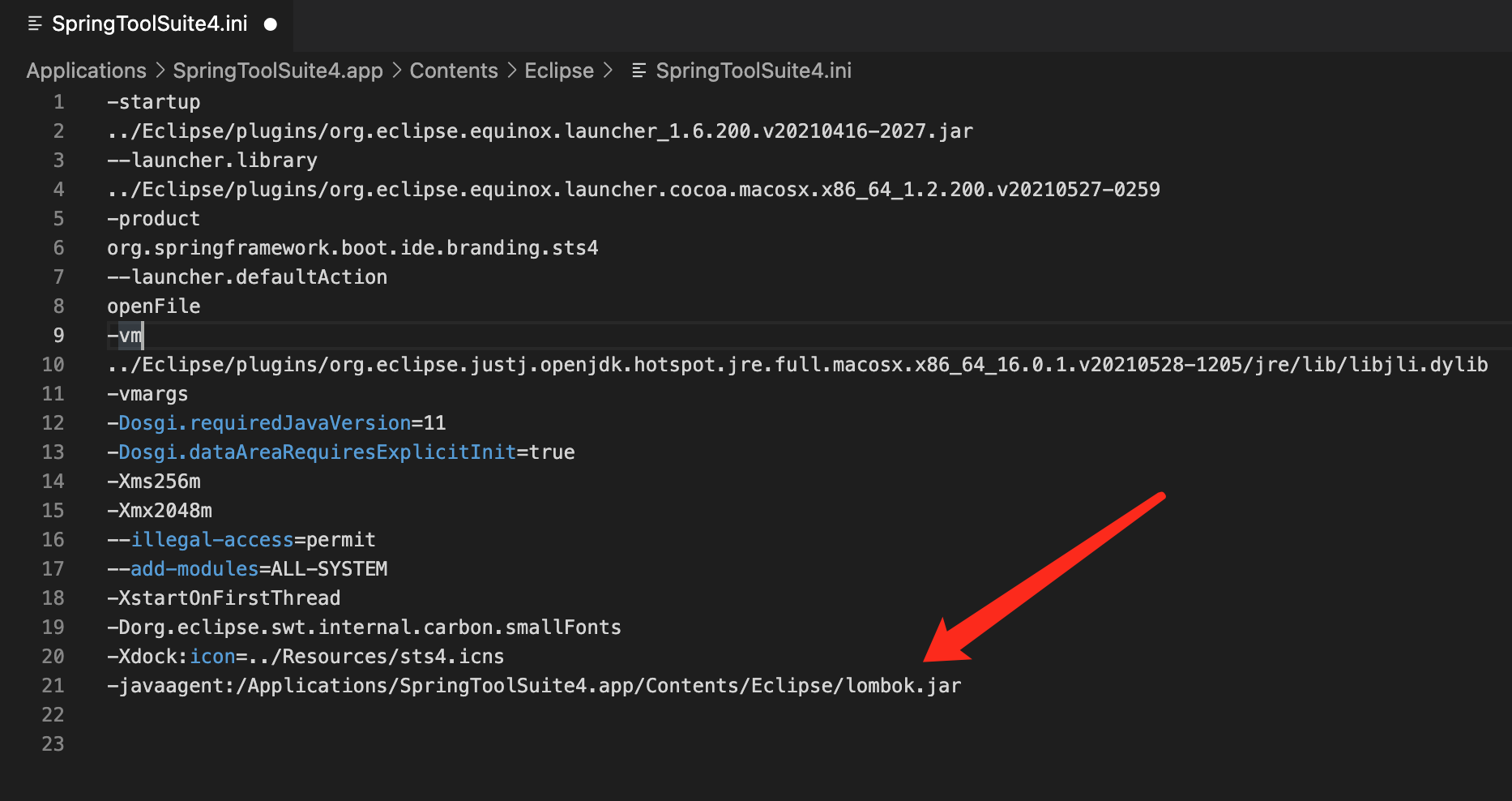Click line number 12 in the gutter
Screen dimensions: 1512x801
click(53, 423)
